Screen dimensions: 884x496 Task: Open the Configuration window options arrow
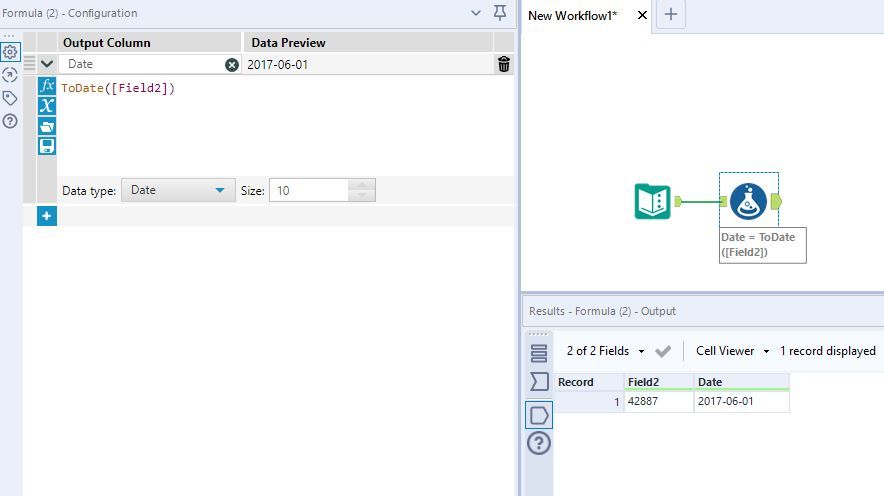point(476,13)
